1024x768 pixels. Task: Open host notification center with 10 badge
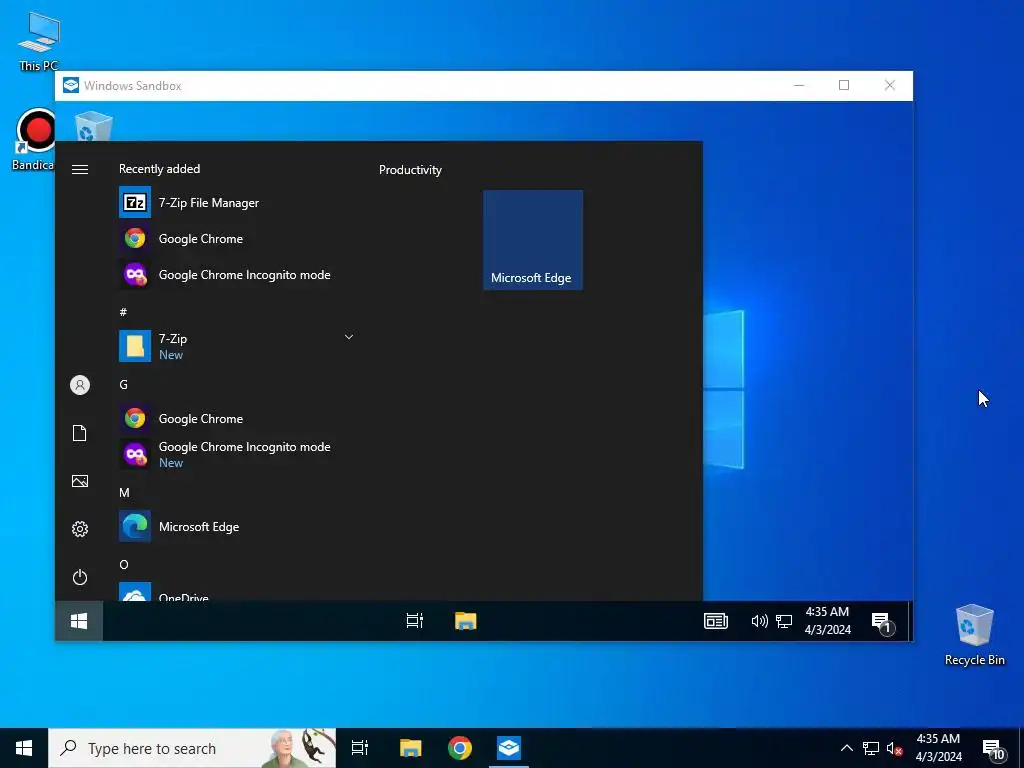pyautogui.click(x=993, y=749)
